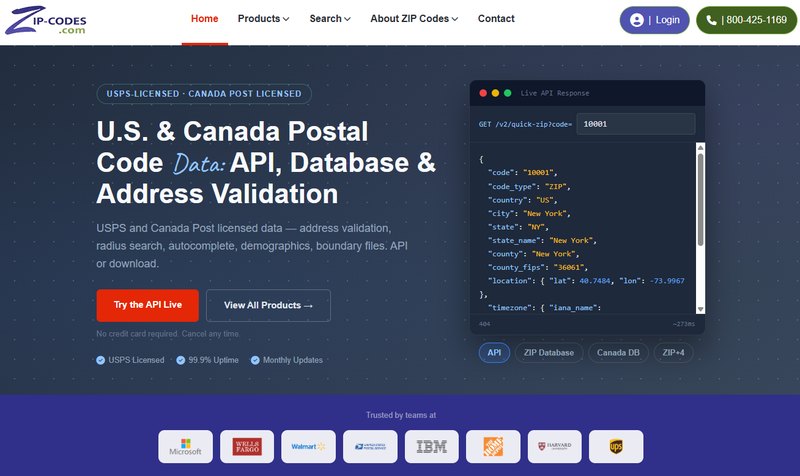The height and width of the screenshot is (476, 800).
Task: Click the IBM logo card
Action: [432, 446]
